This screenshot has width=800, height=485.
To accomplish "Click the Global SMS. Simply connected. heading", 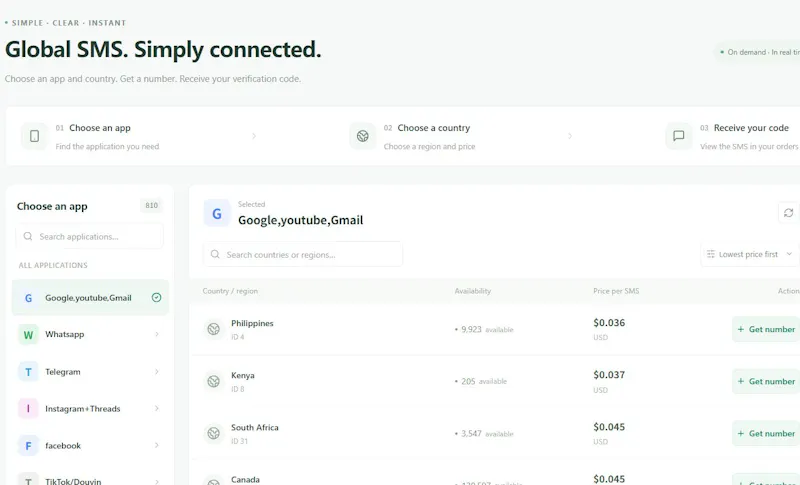I will (163, 50).
